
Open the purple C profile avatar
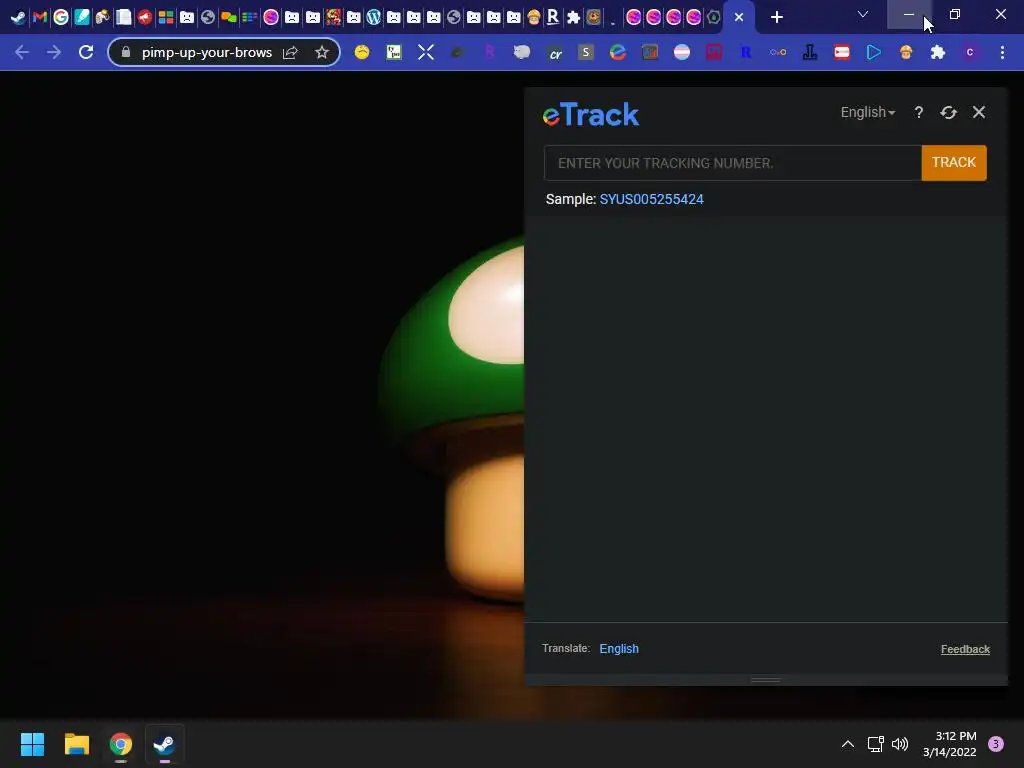coord(970,52)
